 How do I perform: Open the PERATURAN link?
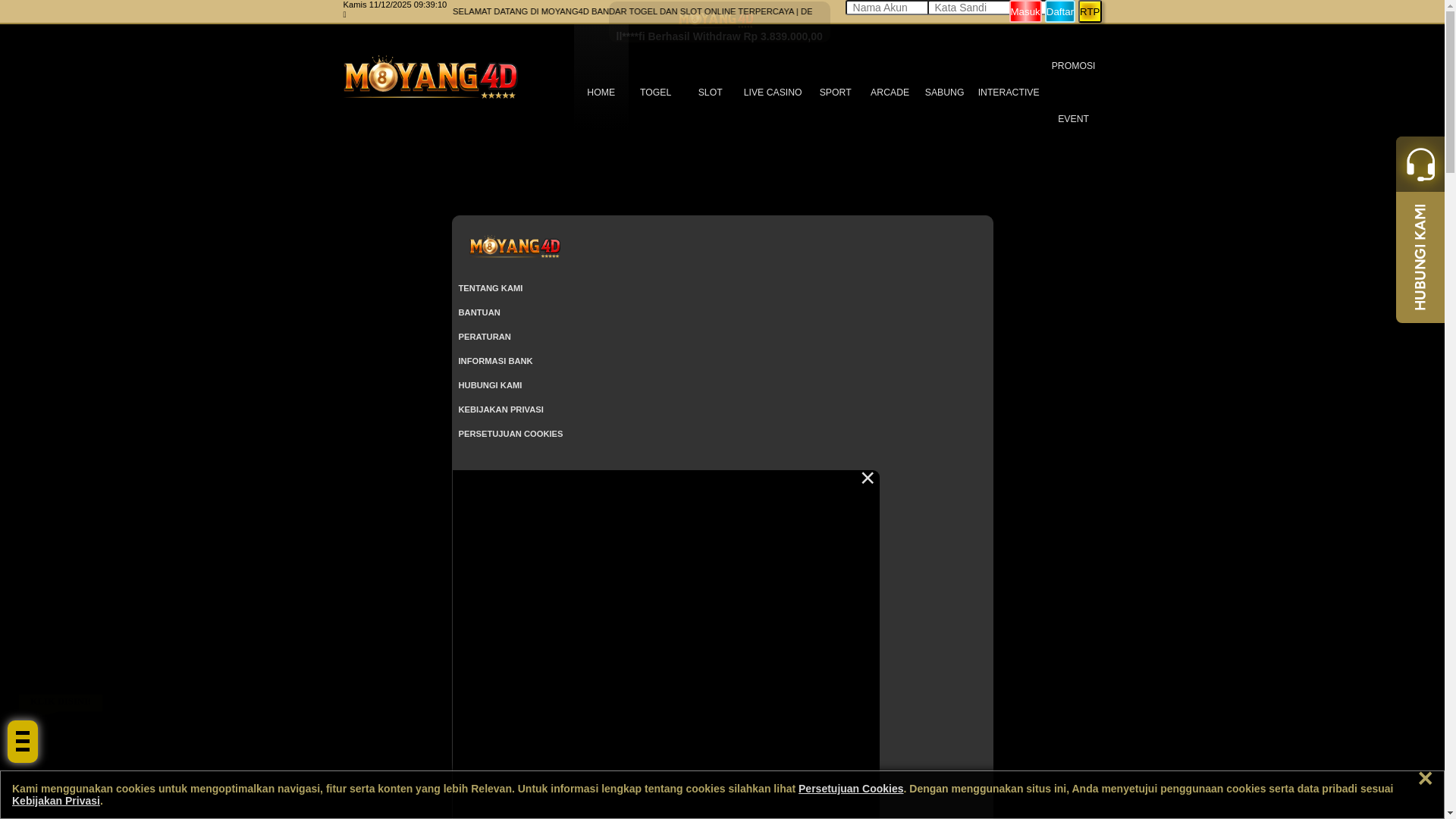click(x=485, y=337)
